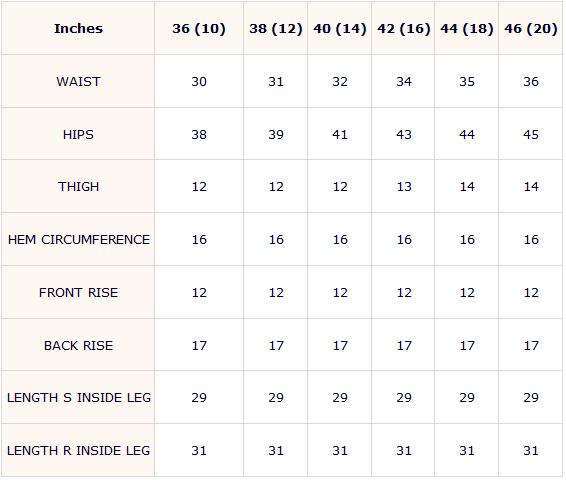Select the FRONT RISE row label
566x480 pixels.
click(78, 293)
